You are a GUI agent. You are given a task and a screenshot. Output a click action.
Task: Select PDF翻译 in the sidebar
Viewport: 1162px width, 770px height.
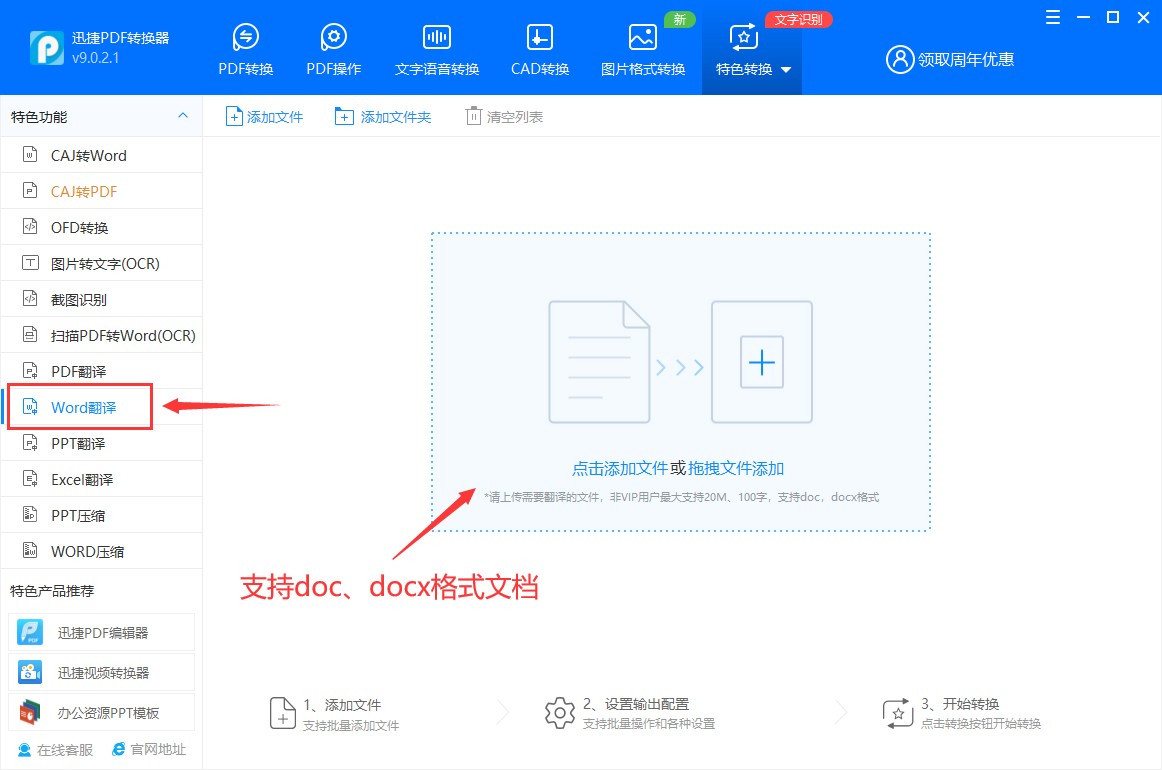102,371
